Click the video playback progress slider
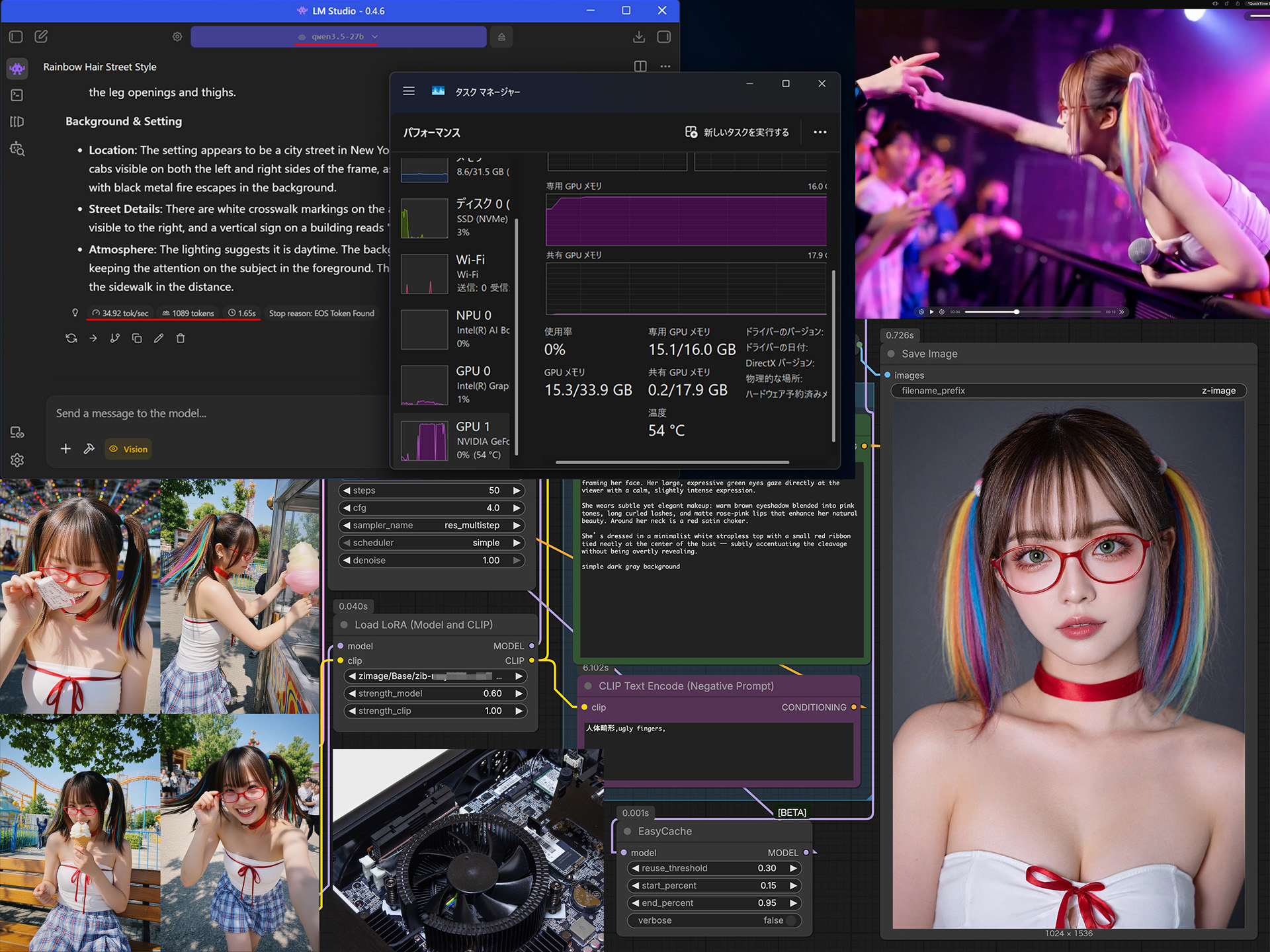The height and width of the screenshot is (952, 1270). (x=1017, y=311)
